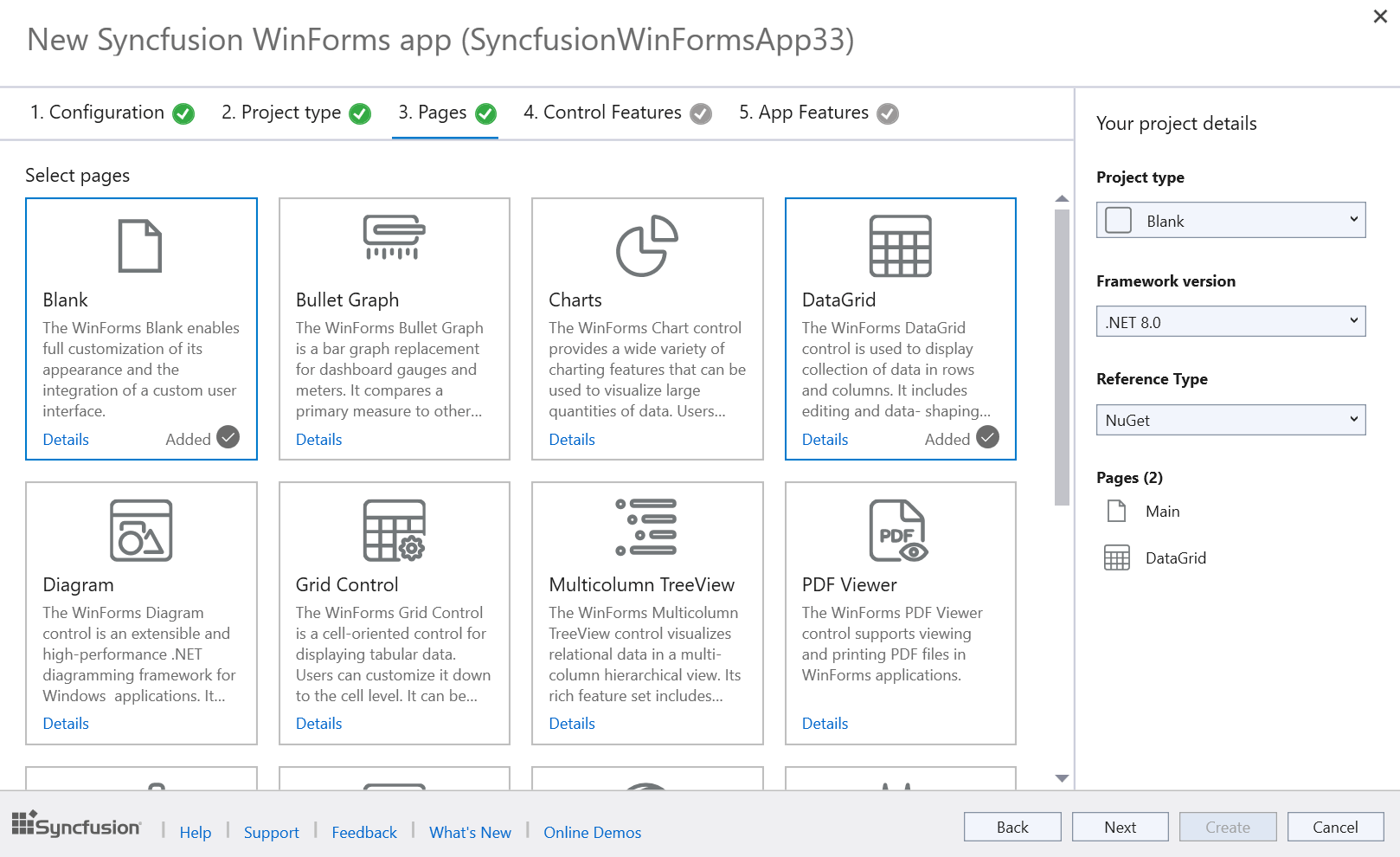Pick the PDF Viewer icon
The image size is (1400, 857).
[898, 531]
